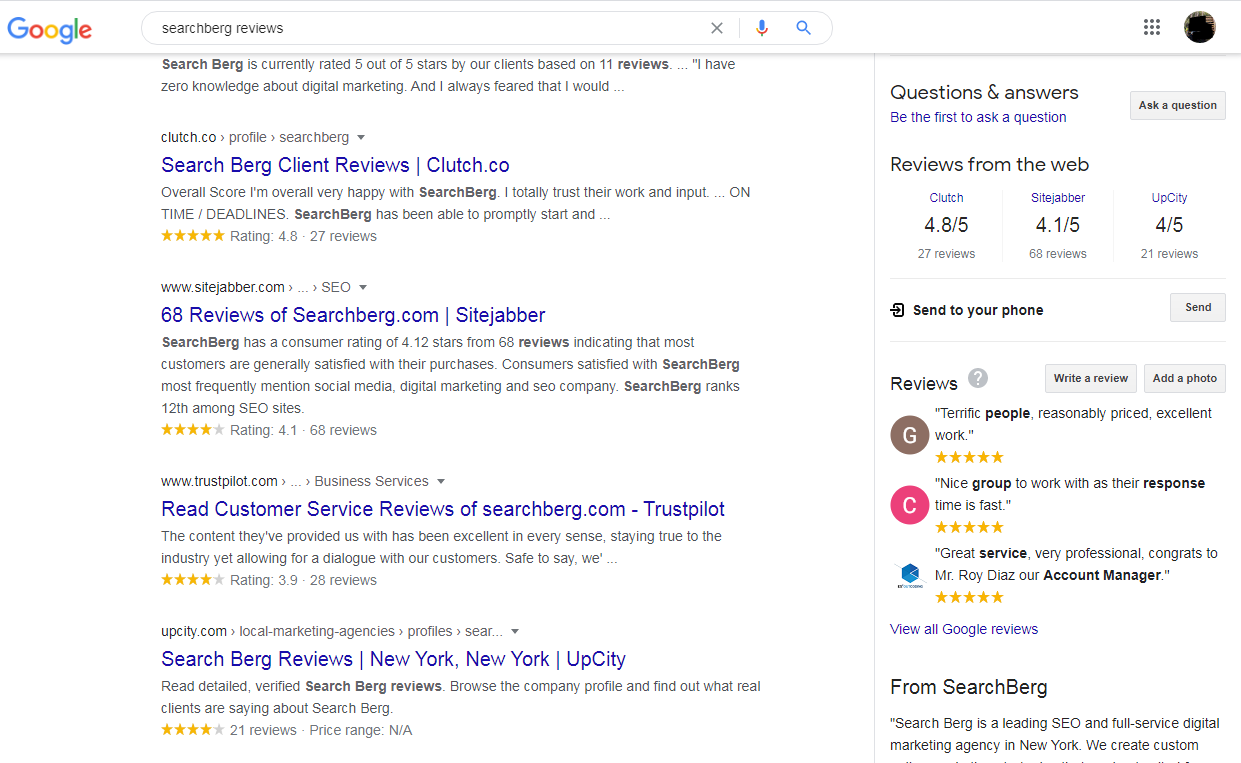Click the '68 reviews' text under Sitejabber
1241x763 pixels.
(1058, 254)
